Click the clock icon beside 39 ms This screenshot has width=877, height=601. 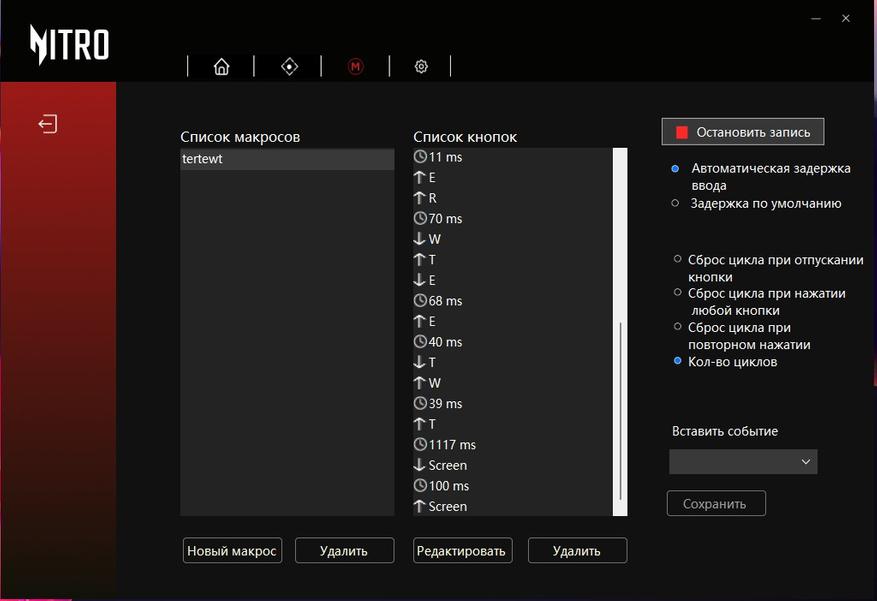pyautogui.click(x=420, y=403)
